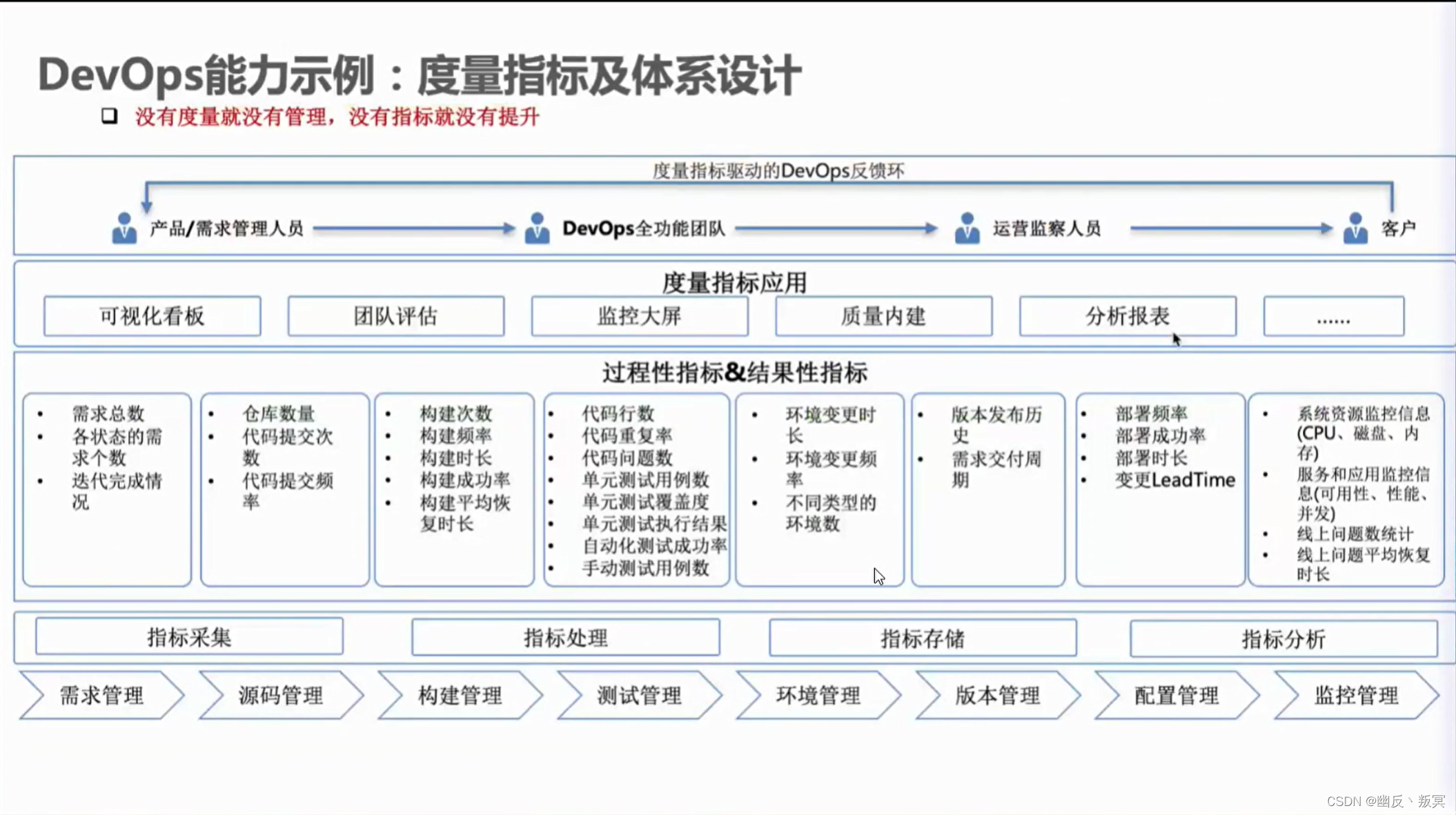Click the 监控大屏 box
This screenshot has height=815, width=1456.
click(639, 317)
